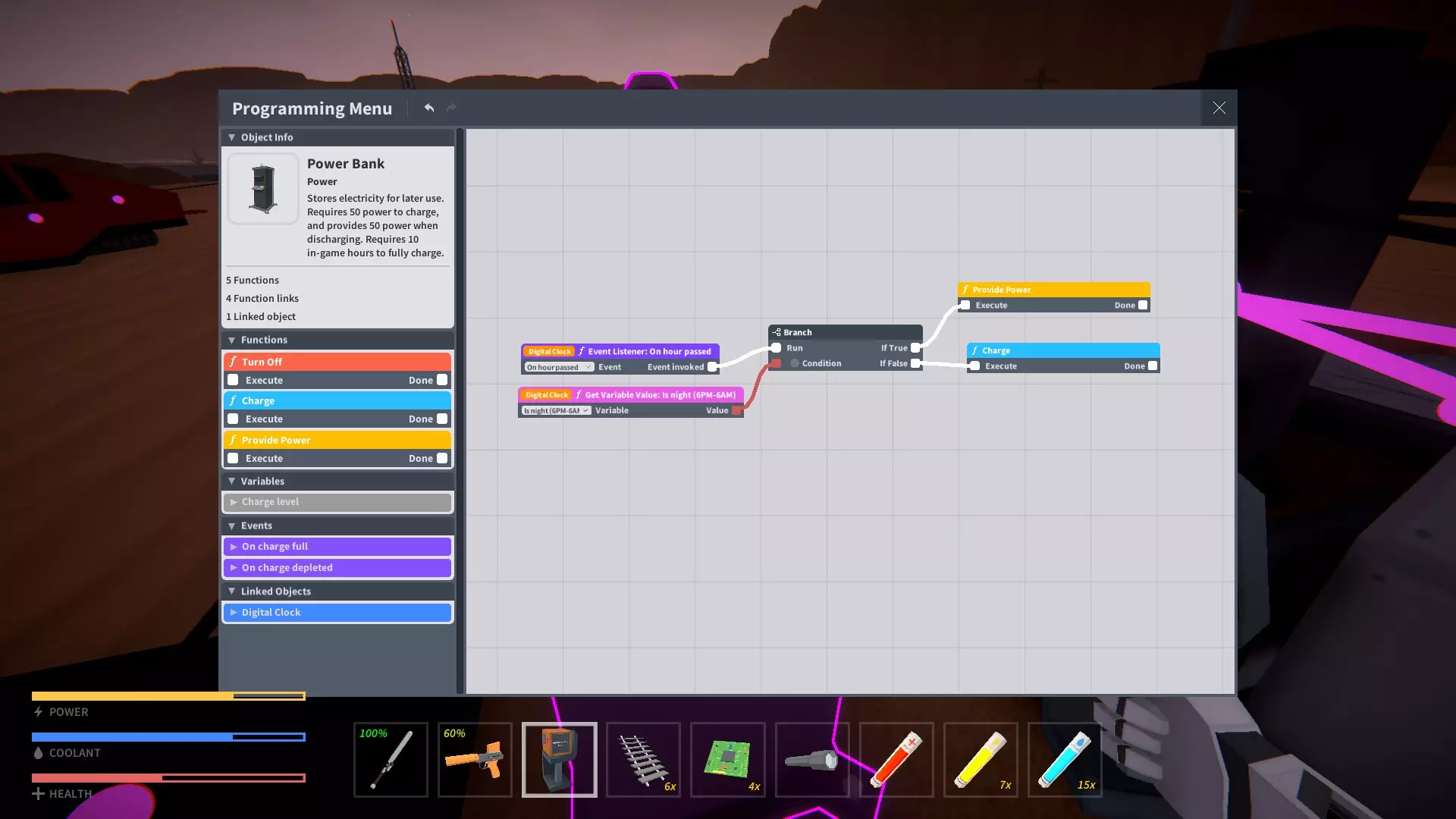The width and height of the screenshot is (1456, 819).
Task: Select the green circuit board item
Action: 727,760
